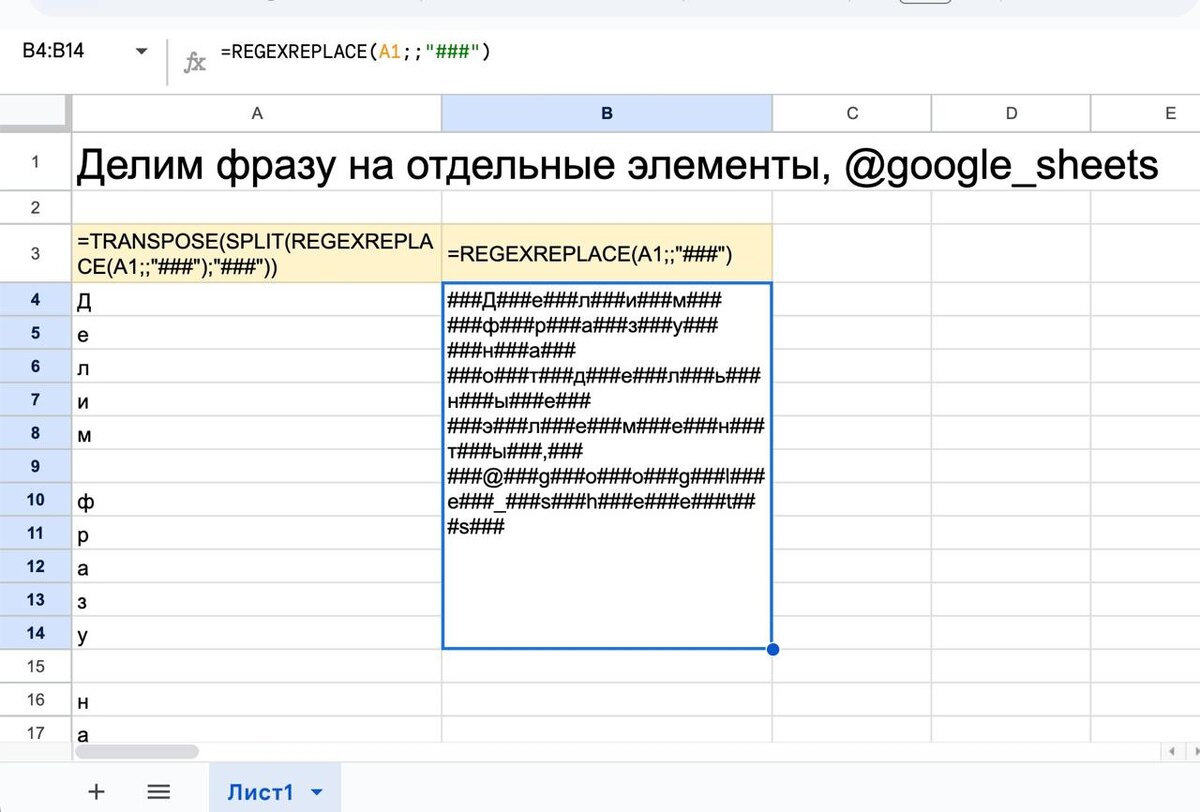The image size is (1200, 812).
Task: Click cell A16 containing "н"
Action: 257,699
